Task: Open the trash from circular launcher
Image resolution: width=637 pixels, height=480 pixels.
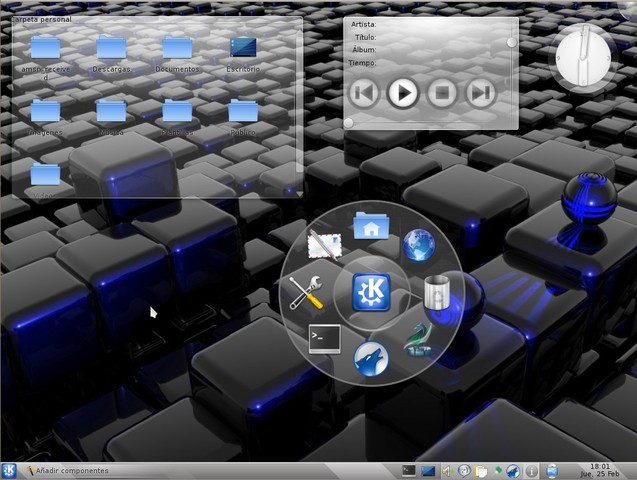Action: pos(437,292)
